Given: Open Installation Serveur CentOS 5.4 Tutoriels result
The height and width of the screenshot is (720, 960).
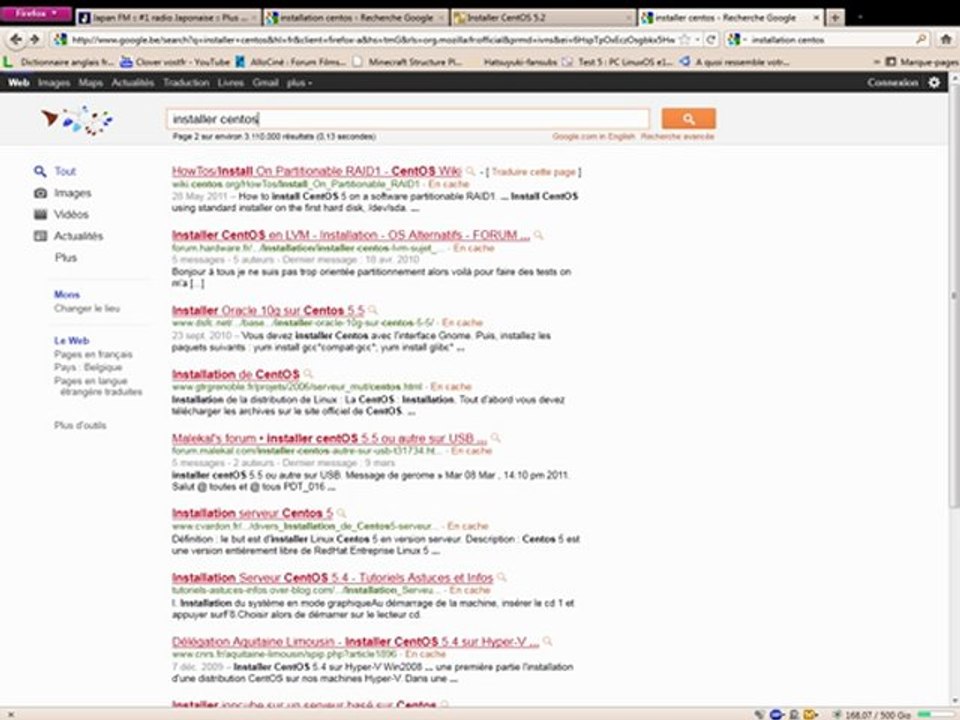Looking at the screenshot, I should coord(332,577).
